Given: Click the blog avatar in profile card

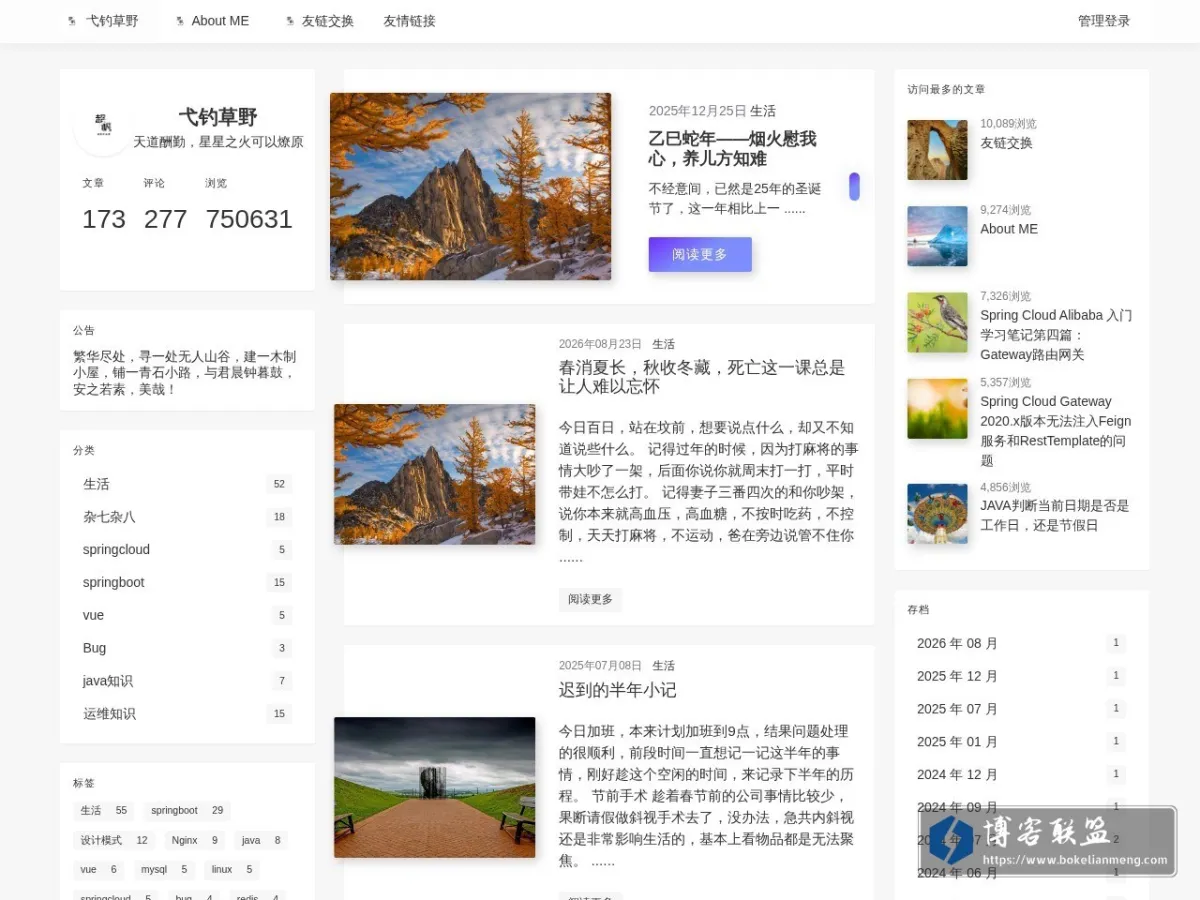Looking at the screenshot, I should point(103,127).
